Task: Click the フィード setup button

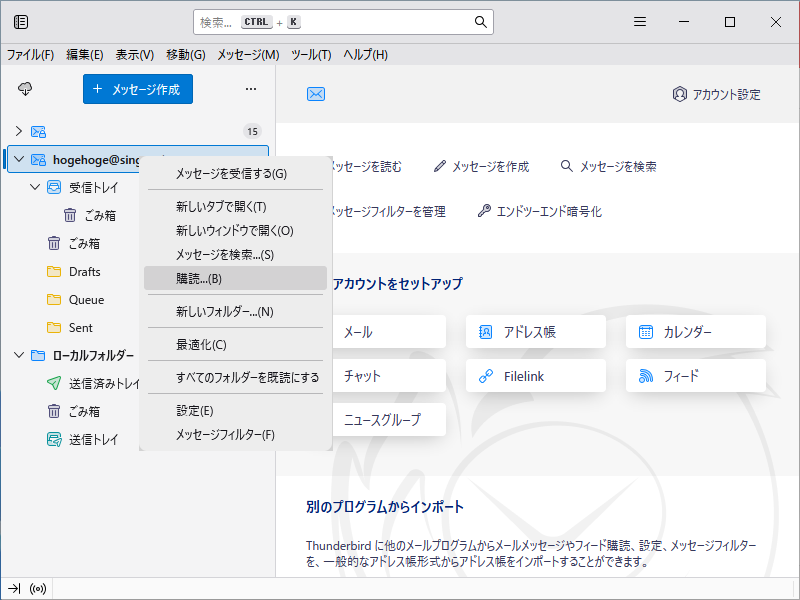Action: (x=696, y=376)
